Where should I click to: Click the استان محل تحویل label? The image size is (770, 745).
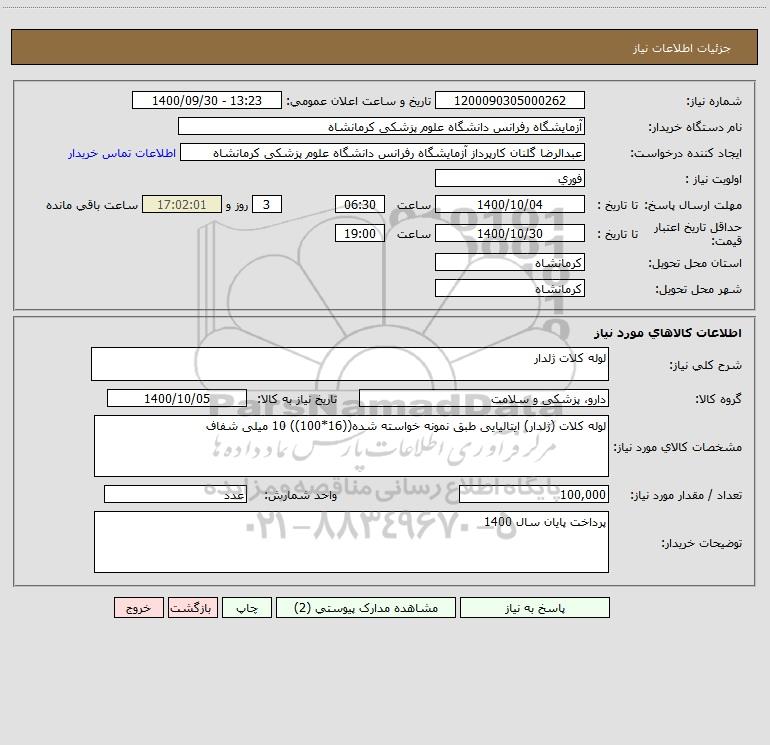tap(695, 264)
